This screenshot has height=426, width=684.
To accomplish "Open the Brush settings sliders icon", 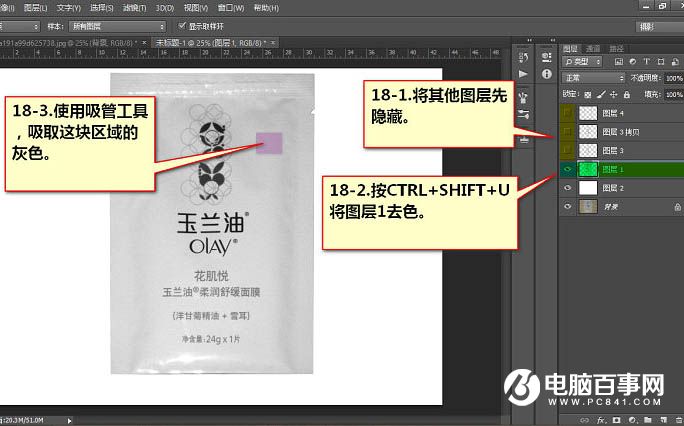I will pyautogui.click(x=523, y=114).
